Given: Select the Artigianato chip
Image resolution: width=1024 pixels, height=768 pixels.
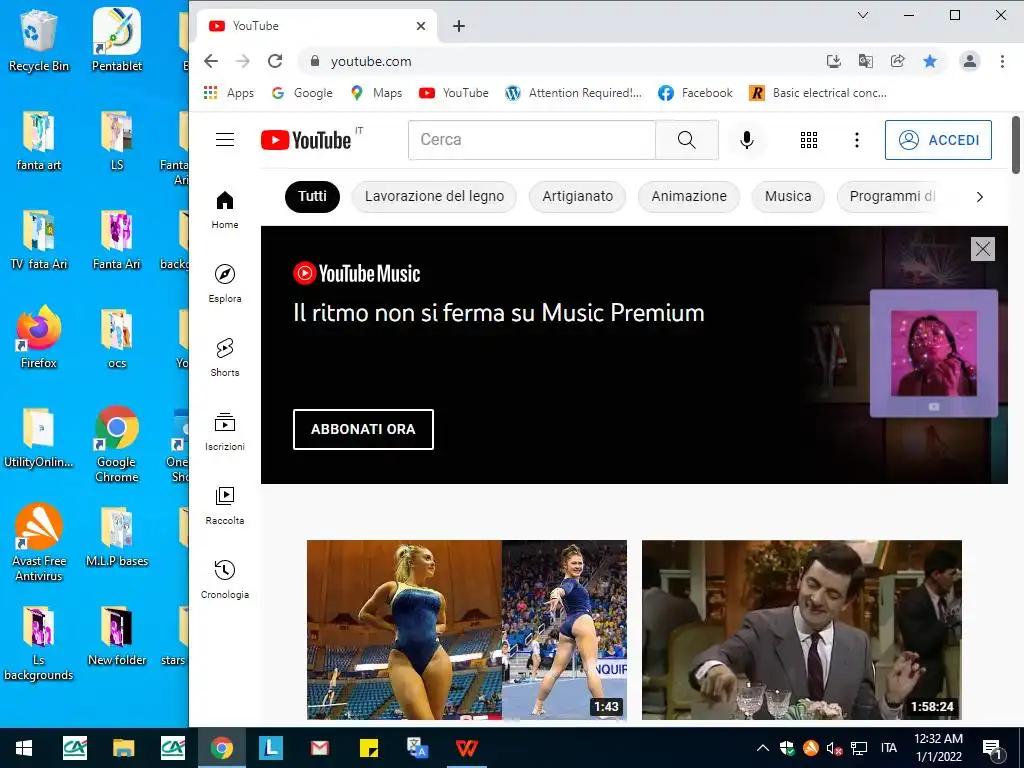Looking at the screenshot, I should point(577,197).
